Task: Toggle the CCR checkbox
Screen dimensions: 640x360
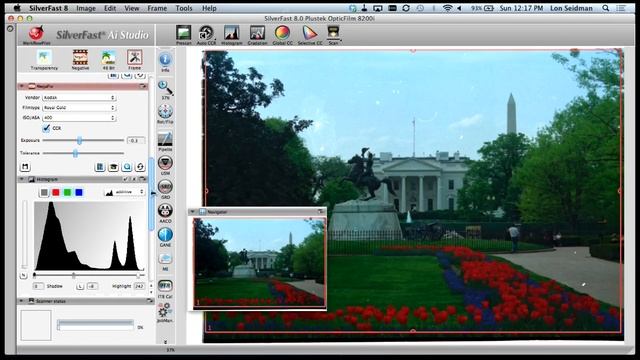Action: [46, 128]
